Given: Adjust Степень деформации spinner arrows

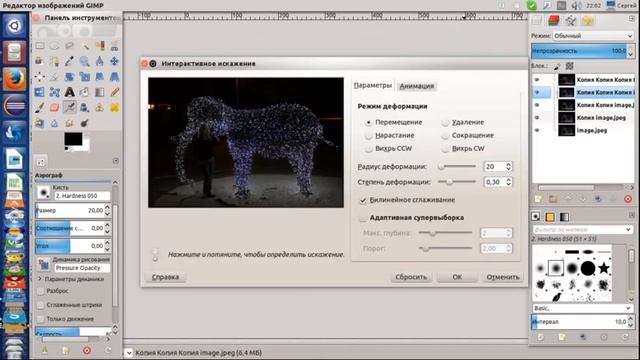Looking at the screenshot, I should (x=509, y=182).
